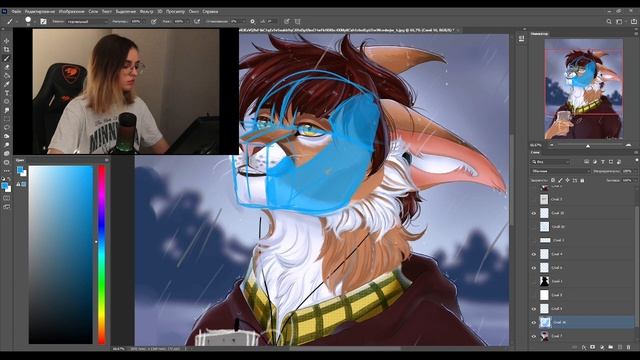Toggle airbrush build-up in the options bar
Image resolution: width=640 pixels, height=360 pixels.
(197, 21)
